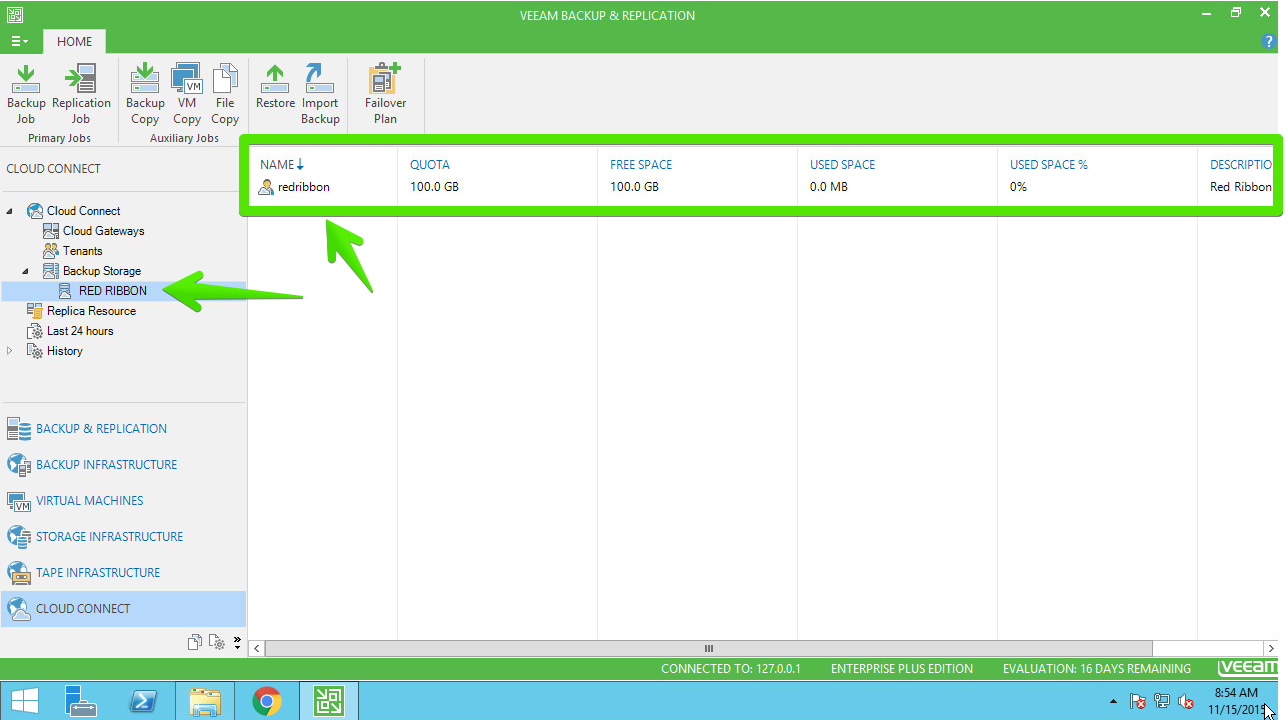Image resolution: width=1288 pixels, height=720 pixels.
Task: Click the CONNECTED TO: 127.0.0.1 status
Action: (x=731, y=669)
